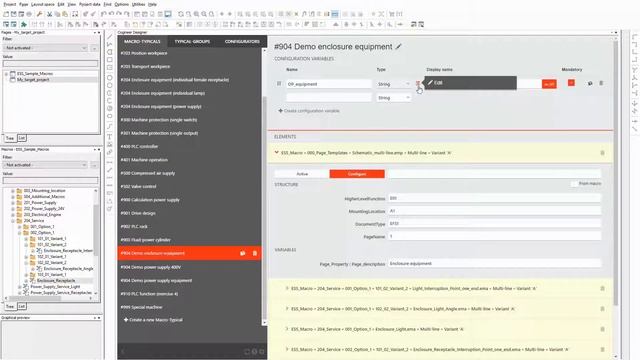Click the print icon in top toolbar
Screen dimensions: 640x360
29,14
